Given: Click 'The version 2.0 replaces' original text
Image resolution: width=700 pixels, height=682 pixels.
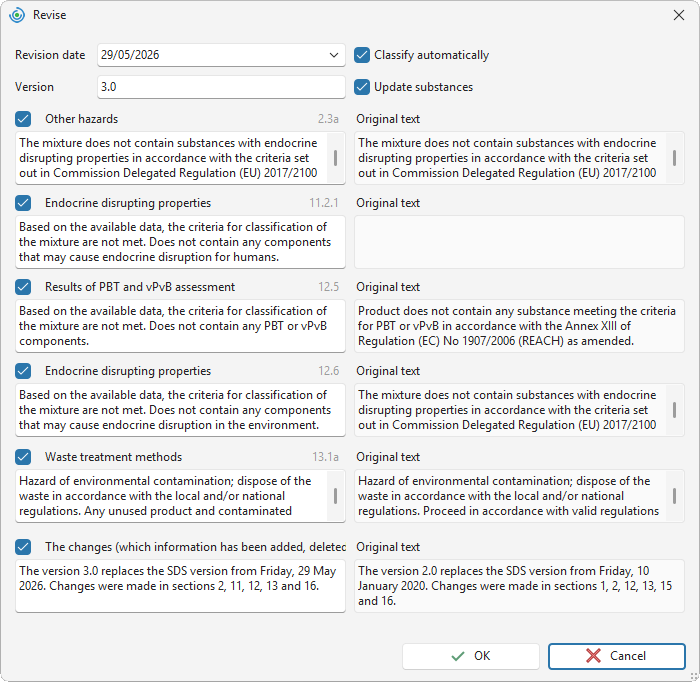Looking at the screenshot, I should coord(519,586).
